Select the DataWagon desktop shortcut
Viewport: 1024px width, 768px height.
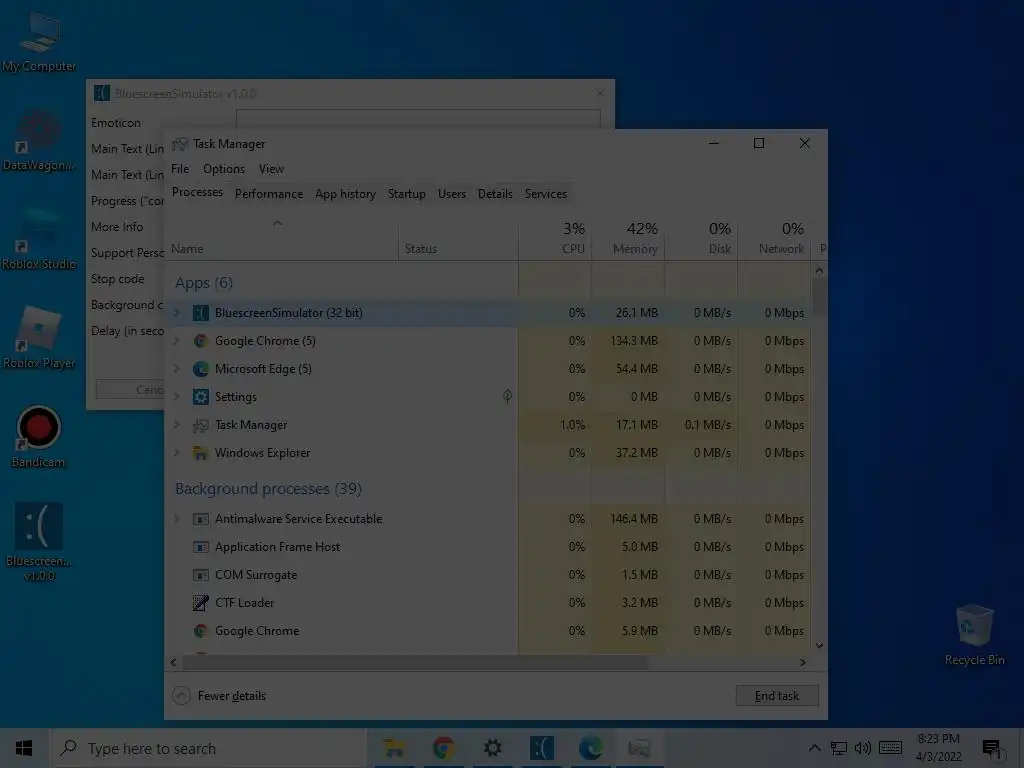[39, 140]
